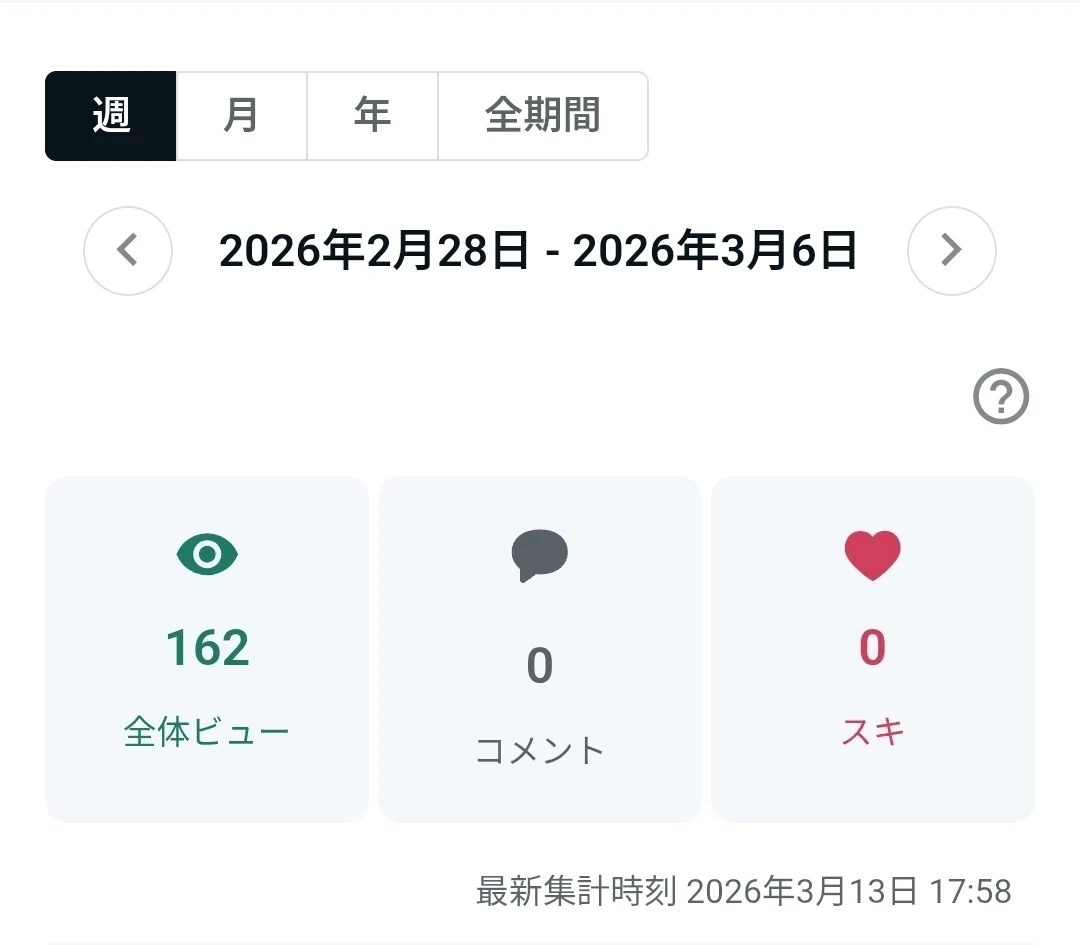This screenshot has width=1080, height=945.
Task: Click the スキ label text
Action: (873, 731)
